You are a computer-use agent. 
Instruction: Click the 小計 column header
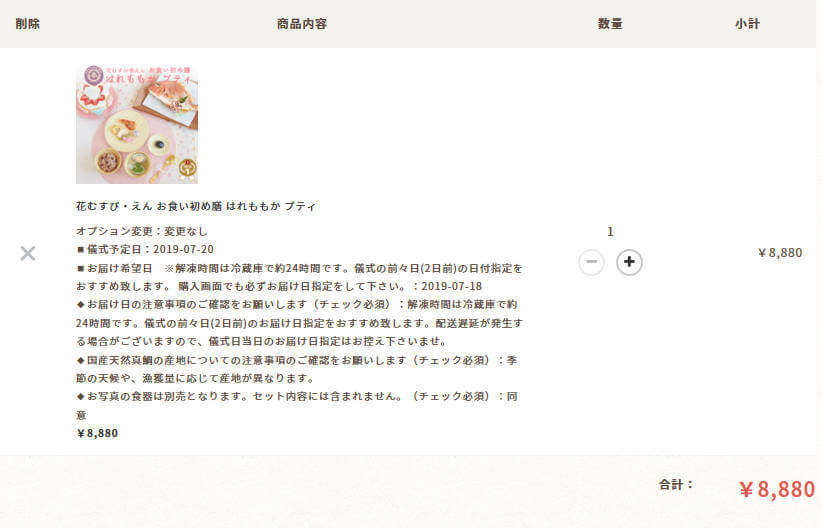pos(747,24)
